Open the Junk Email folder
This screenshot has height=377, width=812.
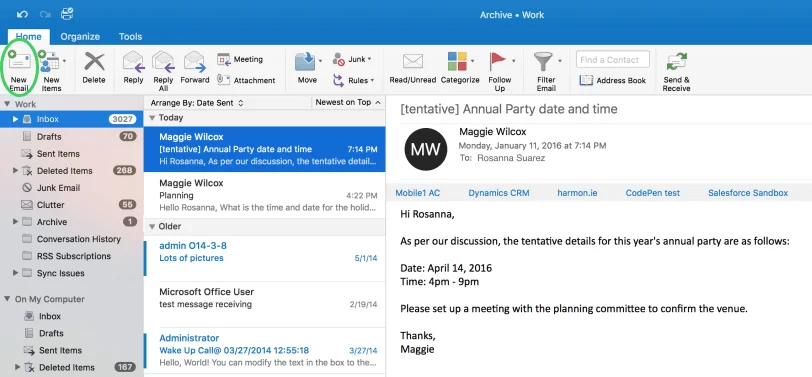(71, 187)
